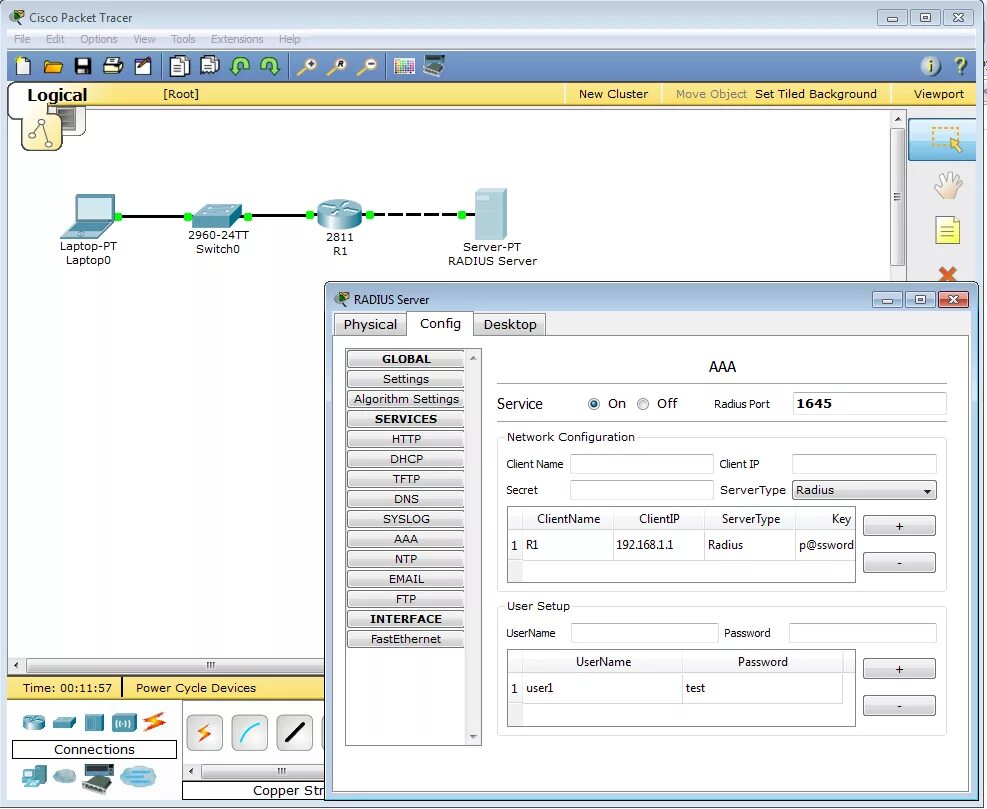987x809 pixels.
Task: Pick the Switches device category
Action: [64, 723]
